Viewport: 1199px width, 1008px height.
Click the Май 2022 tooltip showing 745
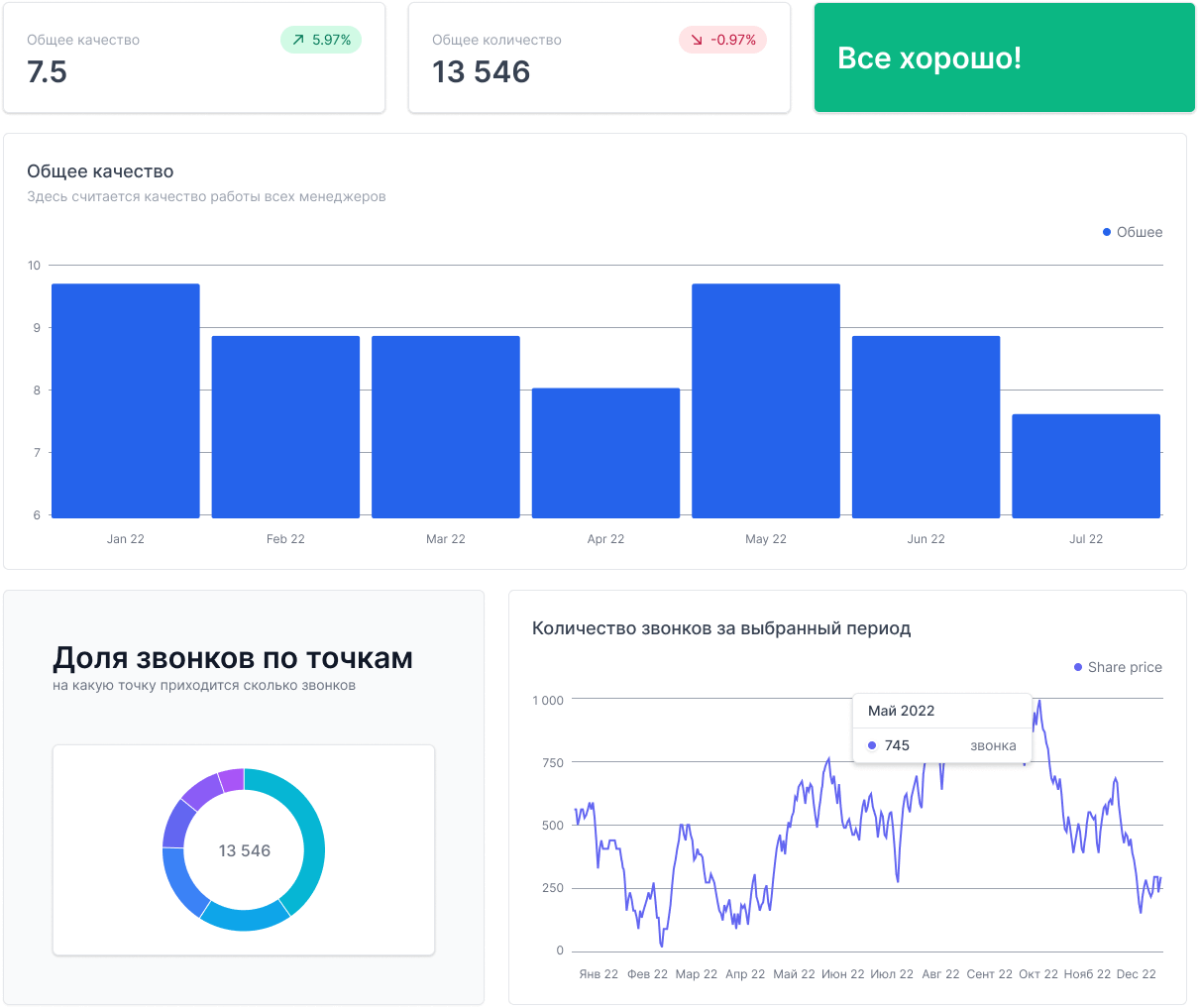click(x=942, y=728)
